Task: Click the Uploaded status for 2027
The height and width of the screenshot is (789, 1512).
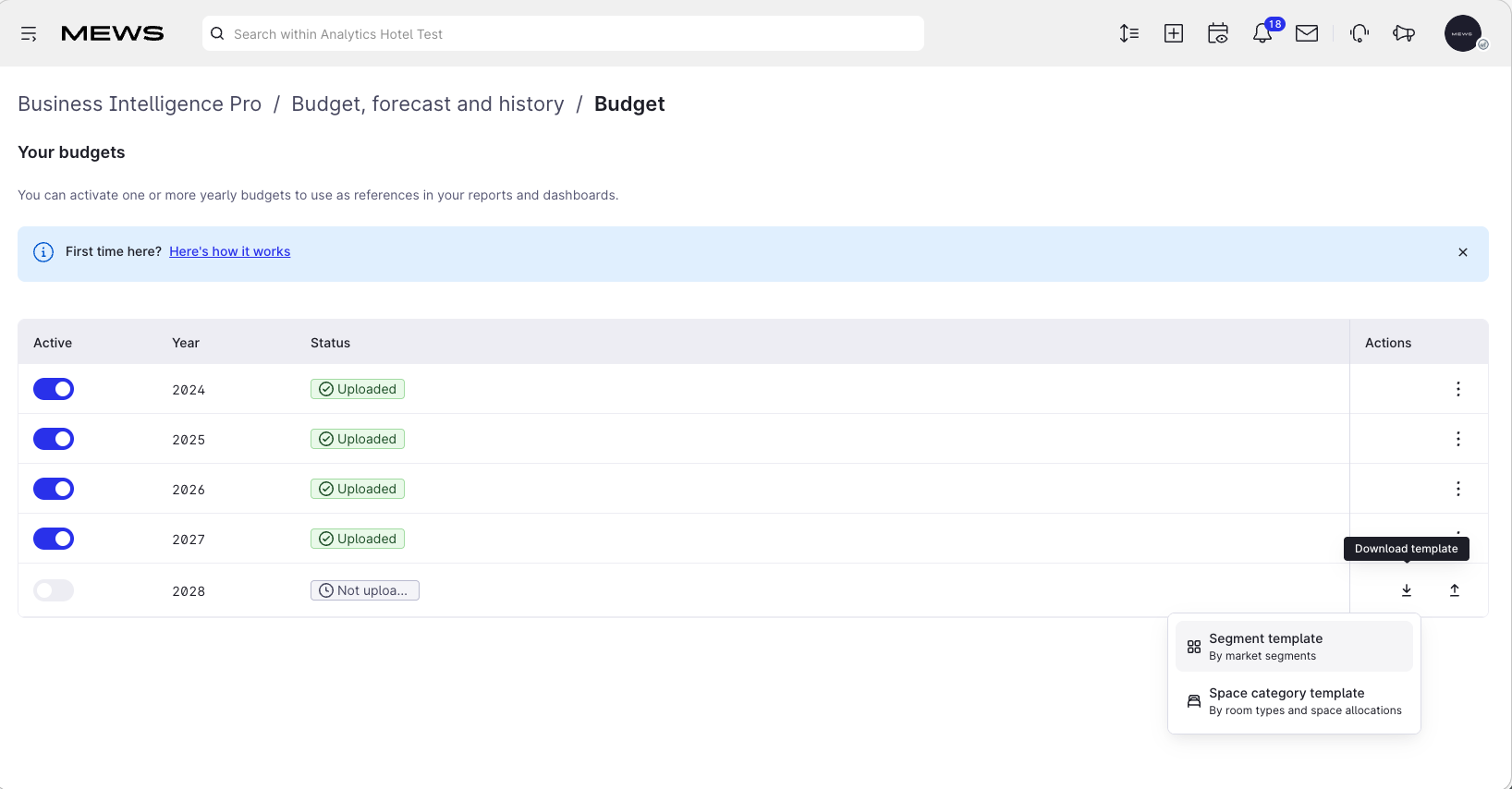Action: (358, 539)
